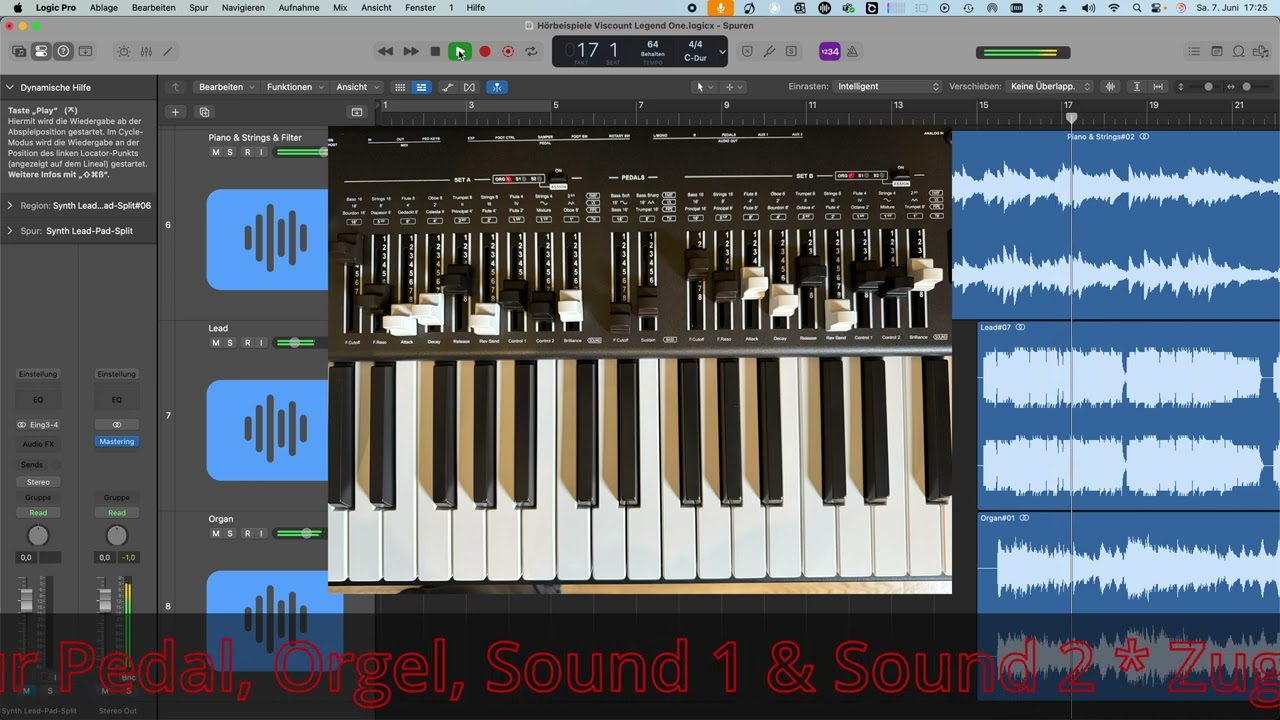Click the Rewind transport button
This screenshot has height=720, width=1280.
(385, 51)
